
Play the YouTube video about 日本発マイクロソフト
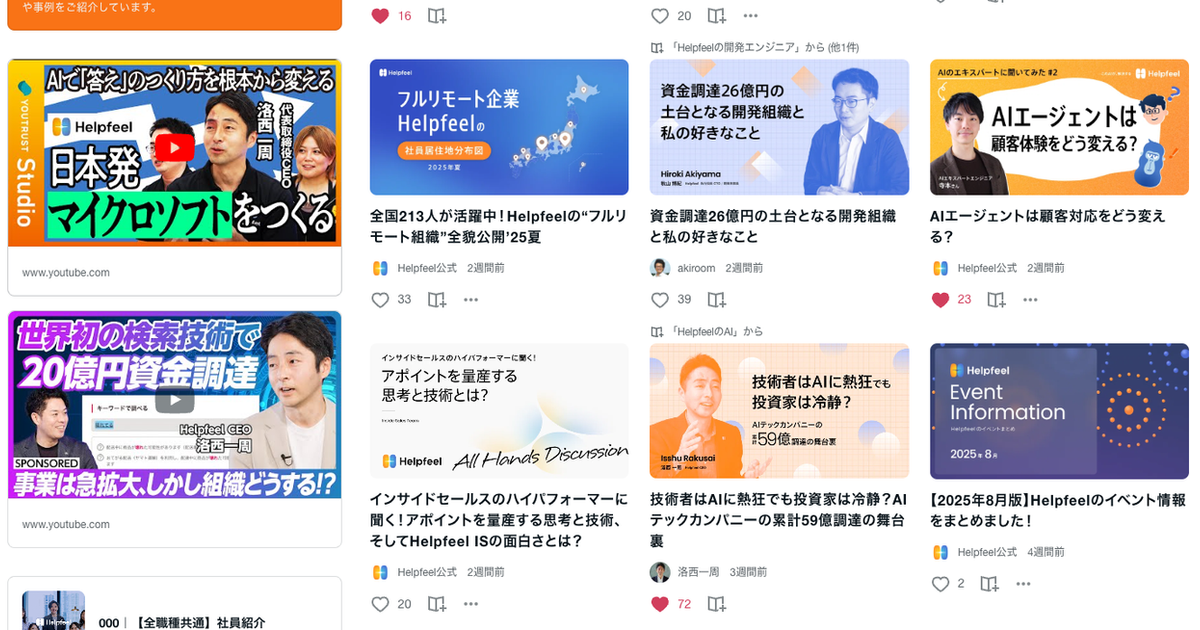tap(175, 149)
